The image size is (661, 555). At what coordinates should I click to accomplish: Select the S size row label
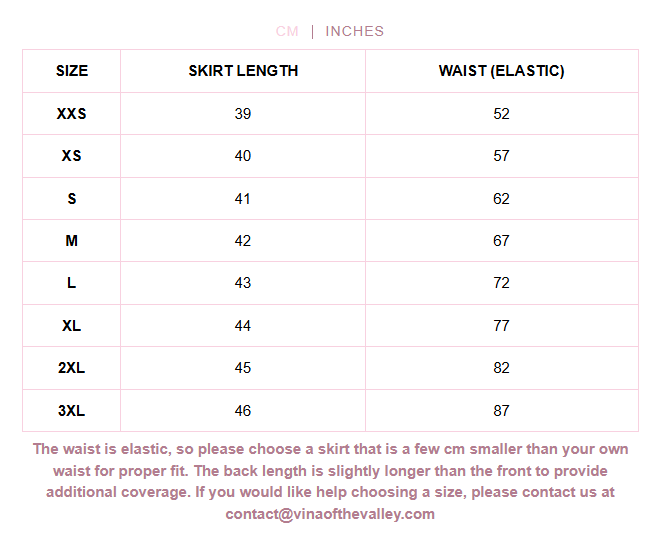point(72,199)
